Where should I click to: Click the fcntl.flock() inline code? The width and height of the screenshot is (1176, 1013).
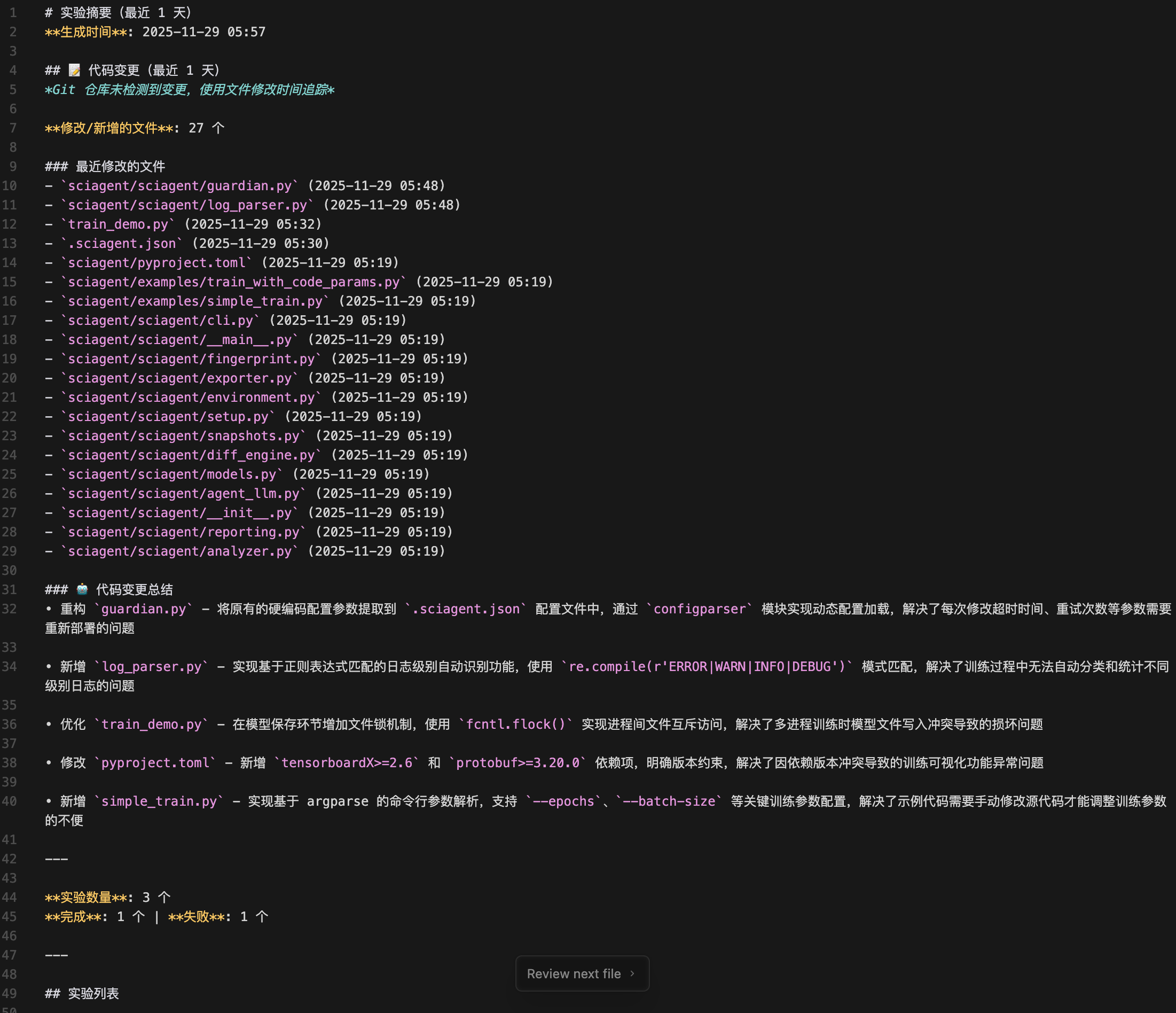[515, 724]
